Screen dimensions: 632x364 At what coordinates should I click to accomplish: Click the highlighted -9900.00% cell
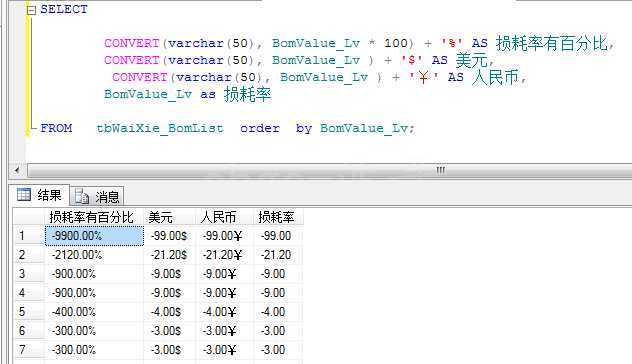pyautogui.click(x=94, y=236)
